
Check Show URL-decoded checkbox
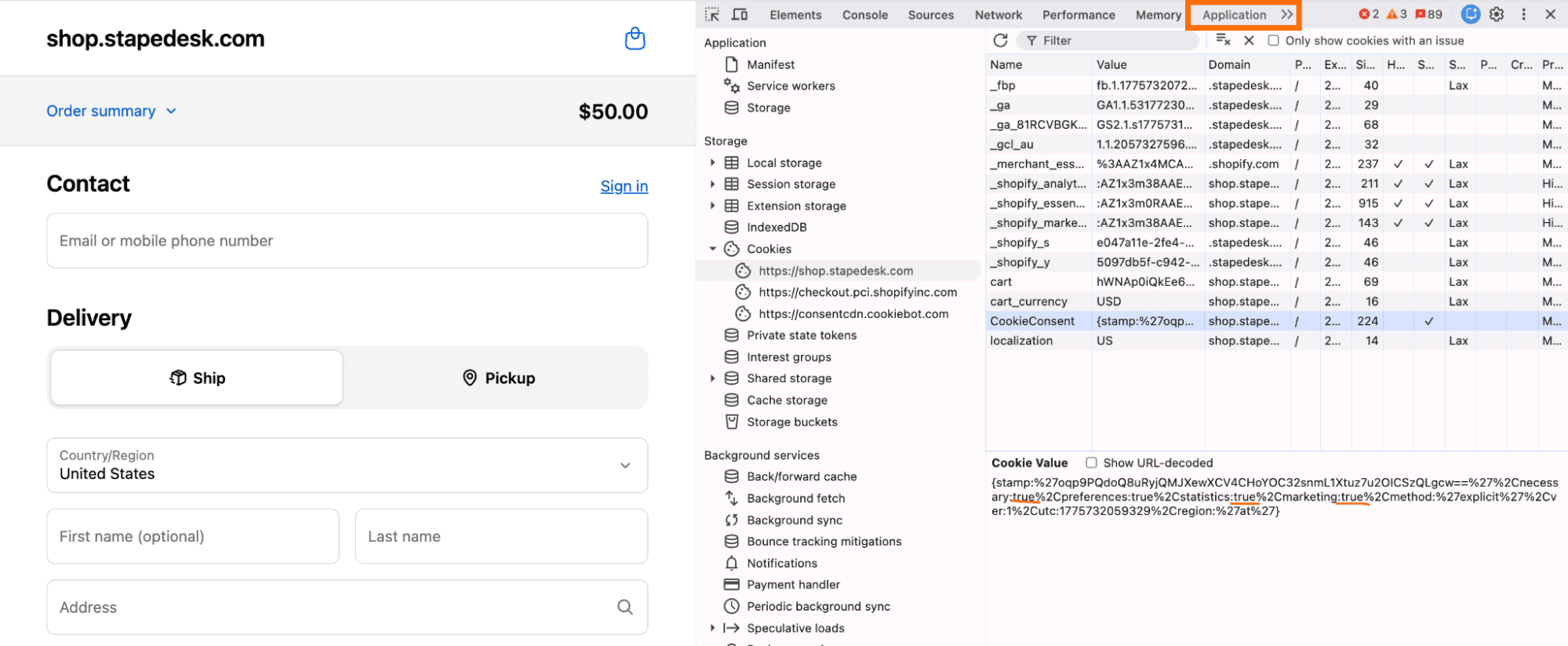click(x=1091, y=462)
